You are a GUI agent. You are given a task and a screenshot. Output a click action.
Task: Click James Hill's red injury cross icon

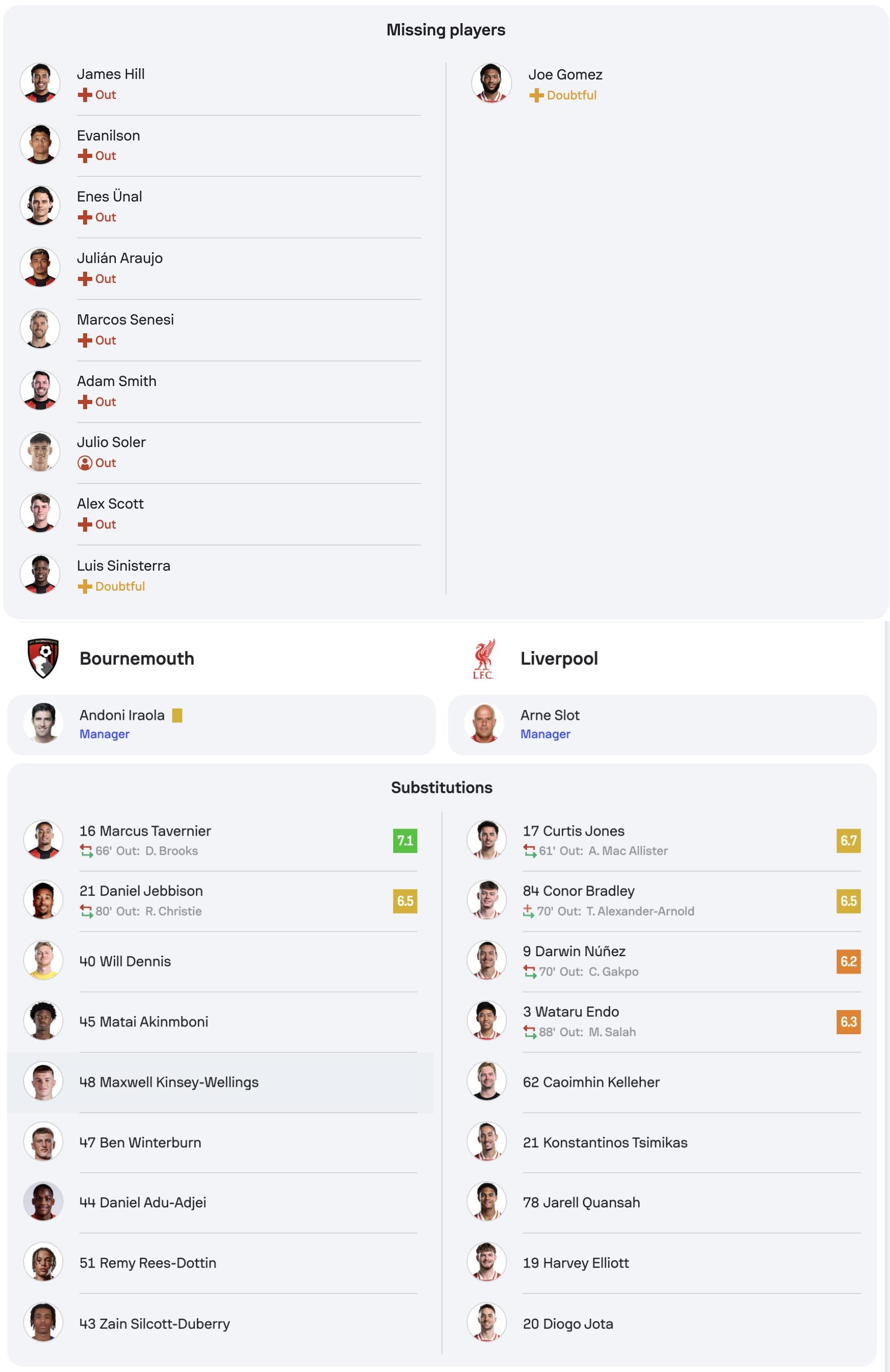coord(85,94)
